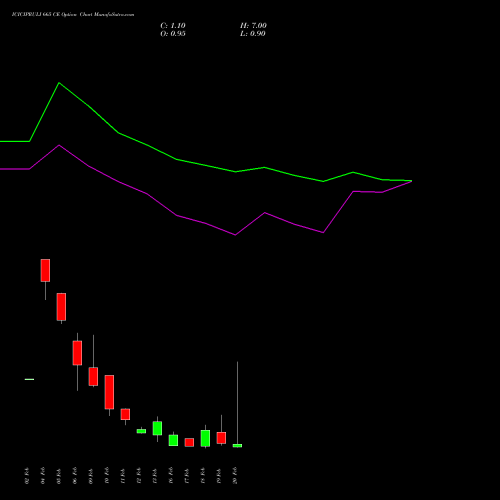The width and height of the screenshot is (500, 500).
Task: Click the topmost red candle on 04 Feb
Action: (45, 270)
